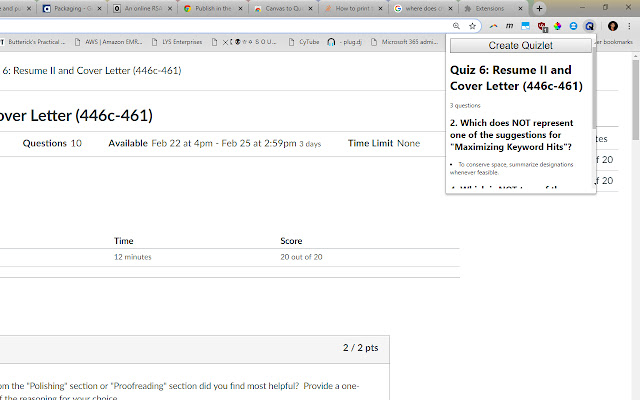Click the page's vertical scrollbar thumb

click(636, 100)
